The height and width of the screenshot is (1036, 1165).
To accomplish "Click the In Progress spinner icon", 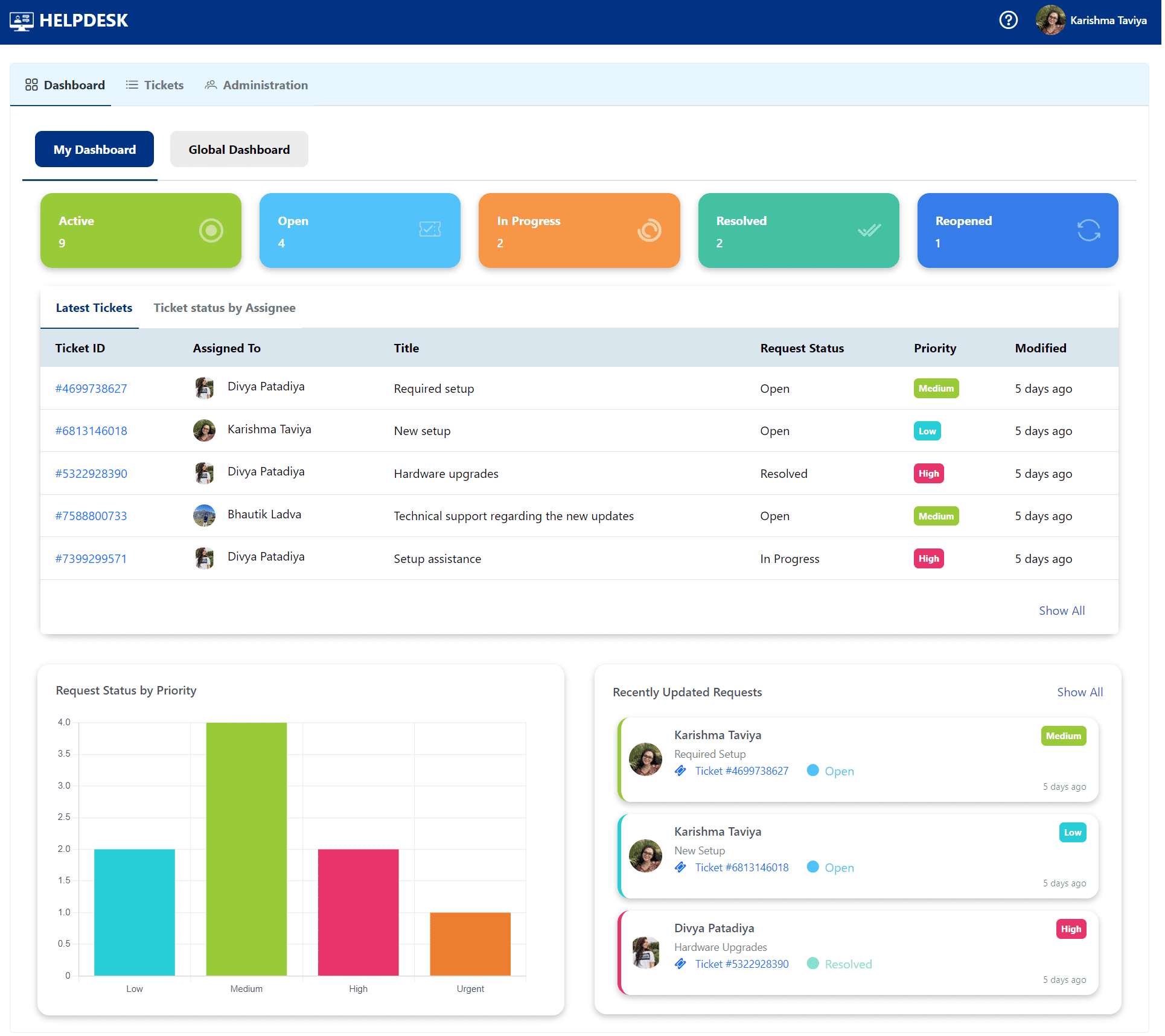I will click(x=649, y=230).
